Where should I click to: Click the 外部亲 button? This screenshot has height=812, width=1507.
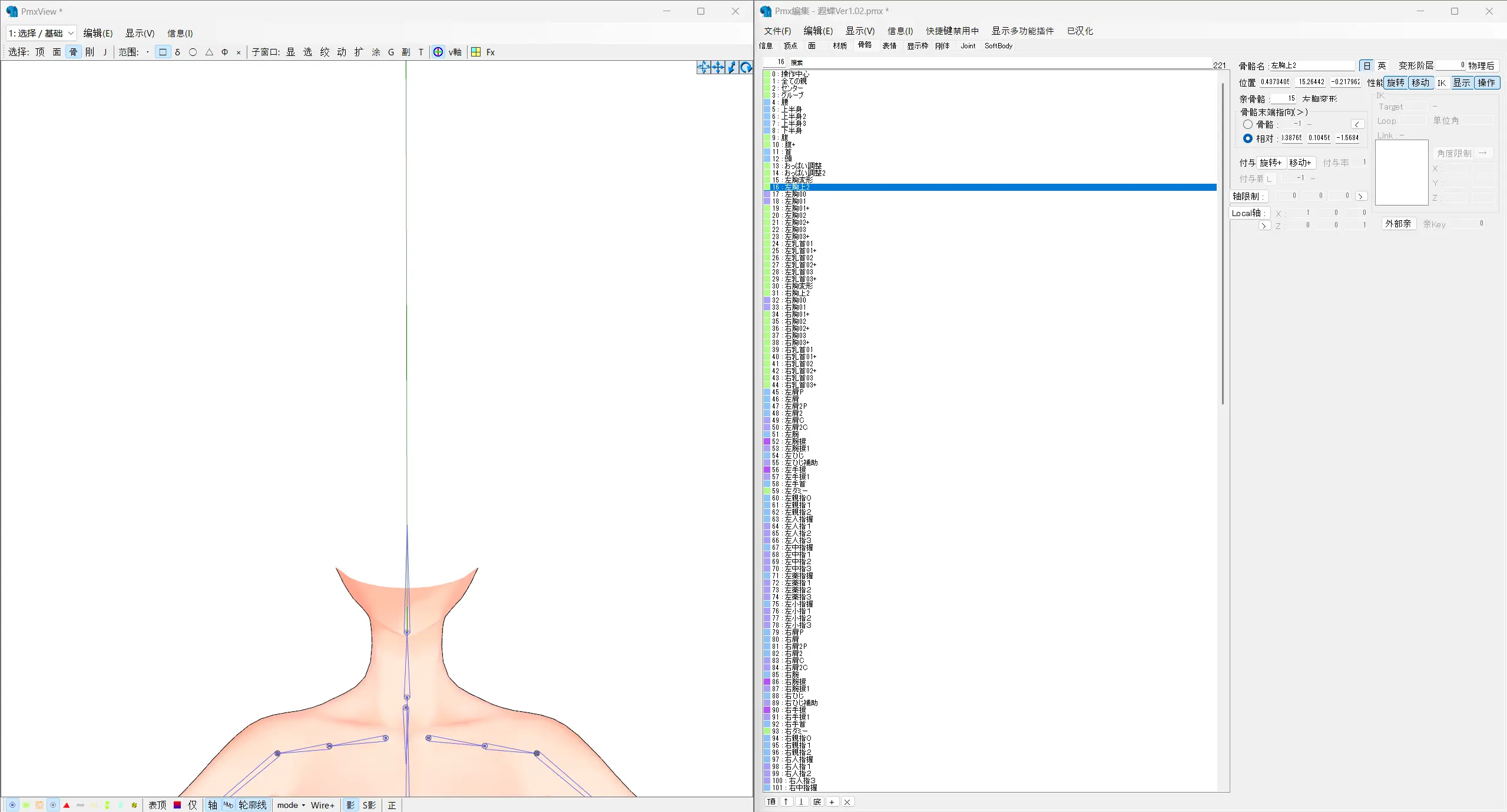click(x=1397, y=224)
